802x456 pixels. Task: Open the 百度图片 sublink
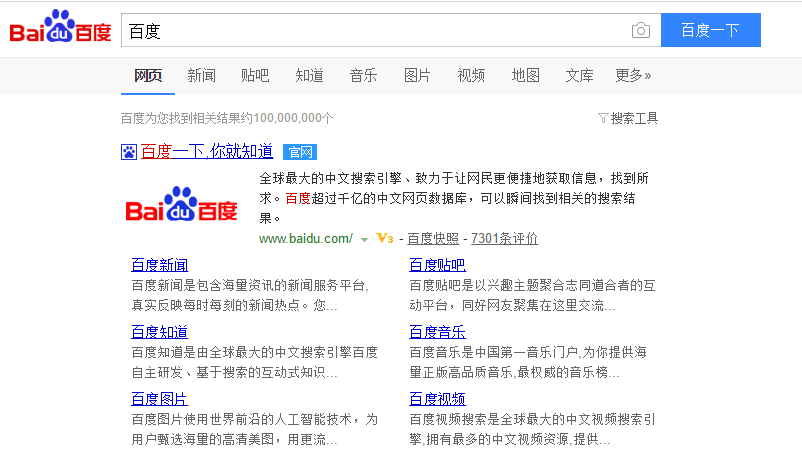click(x=160, y=399)
